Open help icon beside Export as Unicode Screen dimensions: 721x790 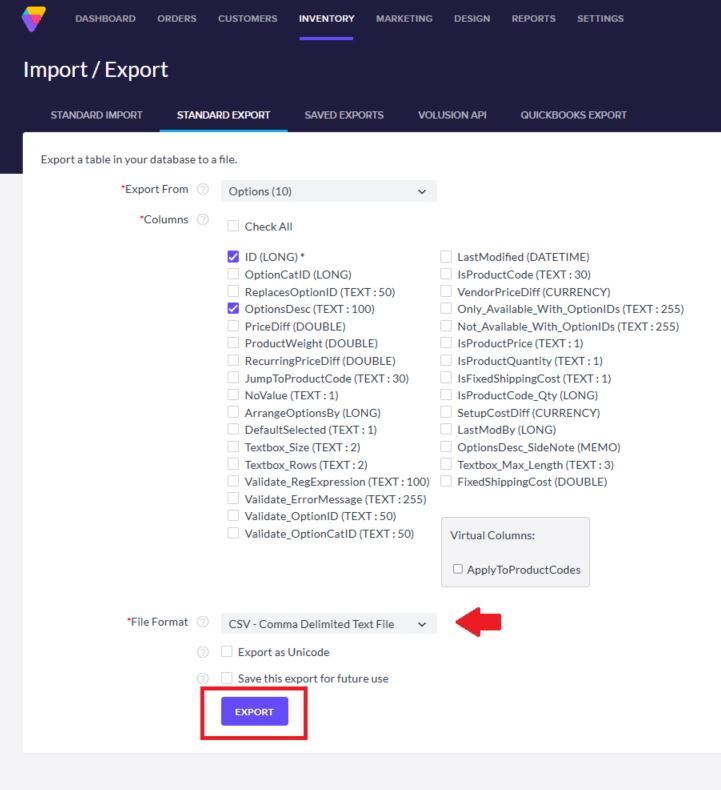coord(203,652)
